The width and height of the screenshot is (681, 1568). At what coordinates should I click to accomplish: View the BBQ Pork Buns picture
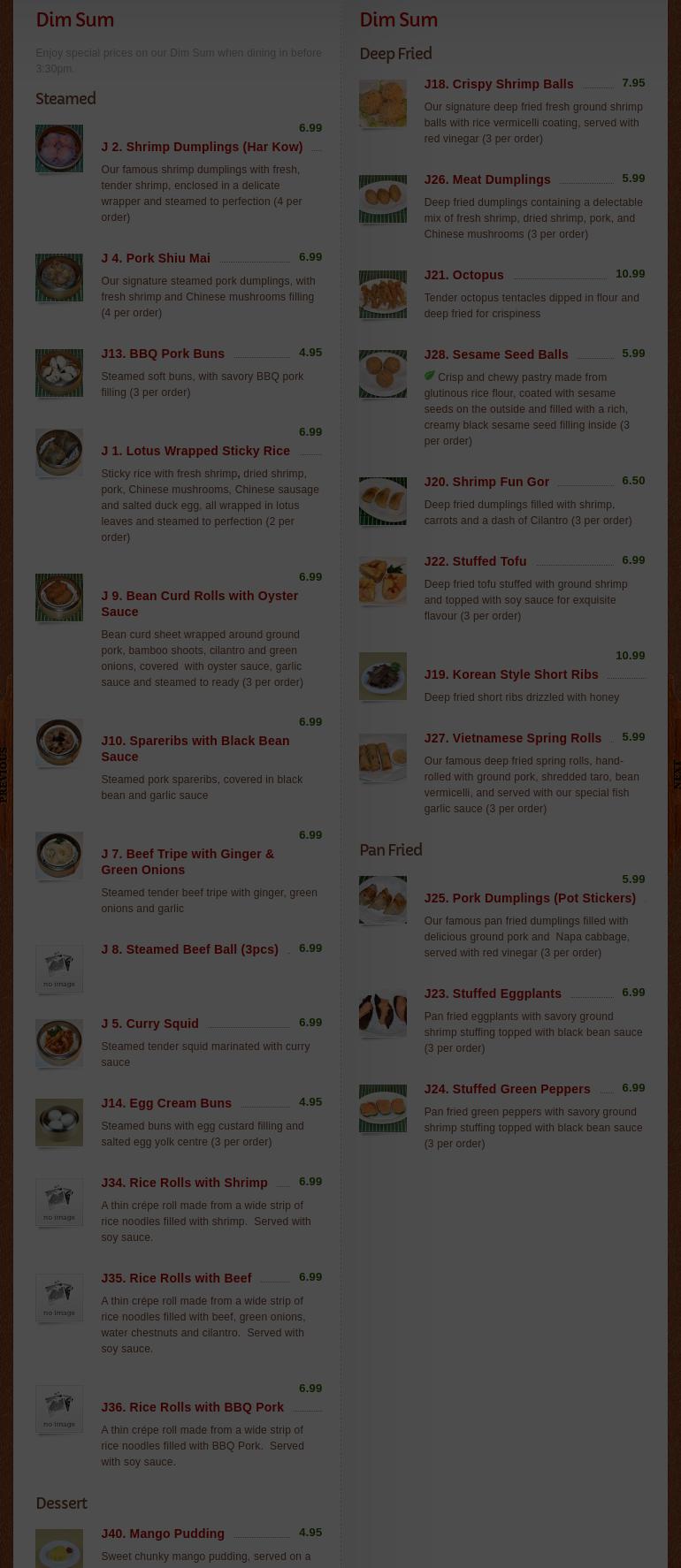point(59,373)
